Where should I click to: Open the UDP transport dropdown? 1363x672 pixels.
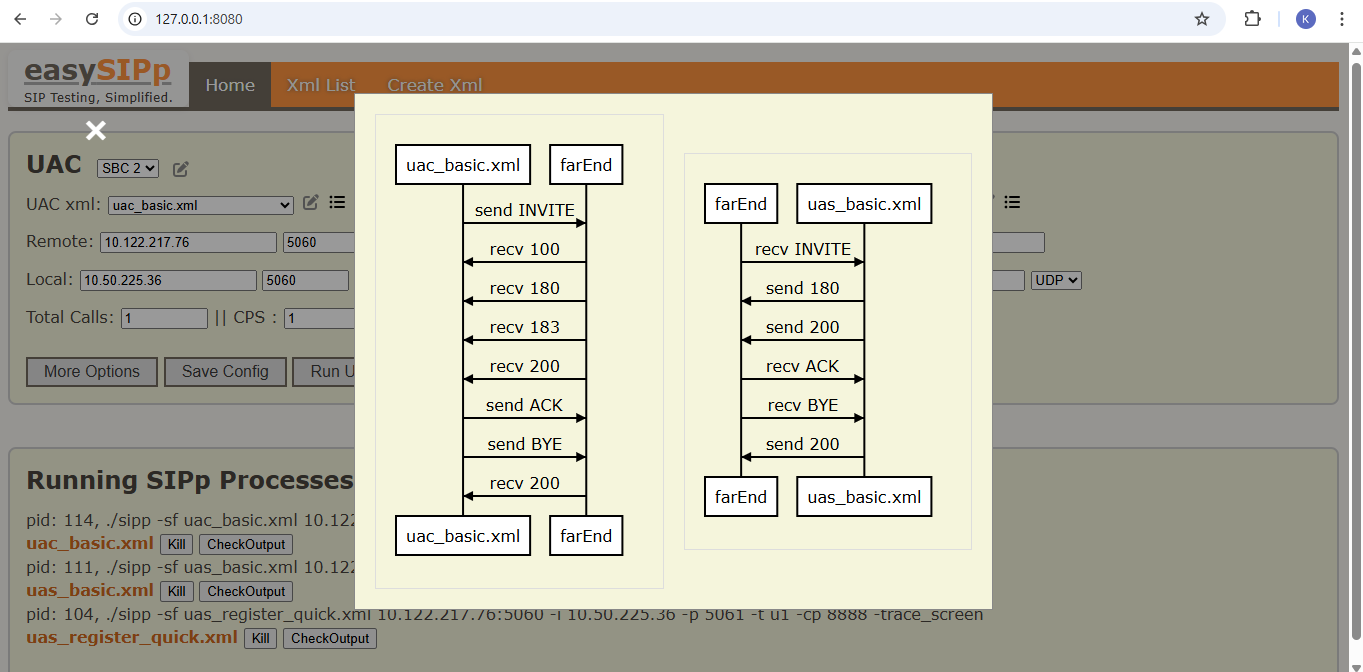click(x=1056, y=281)
